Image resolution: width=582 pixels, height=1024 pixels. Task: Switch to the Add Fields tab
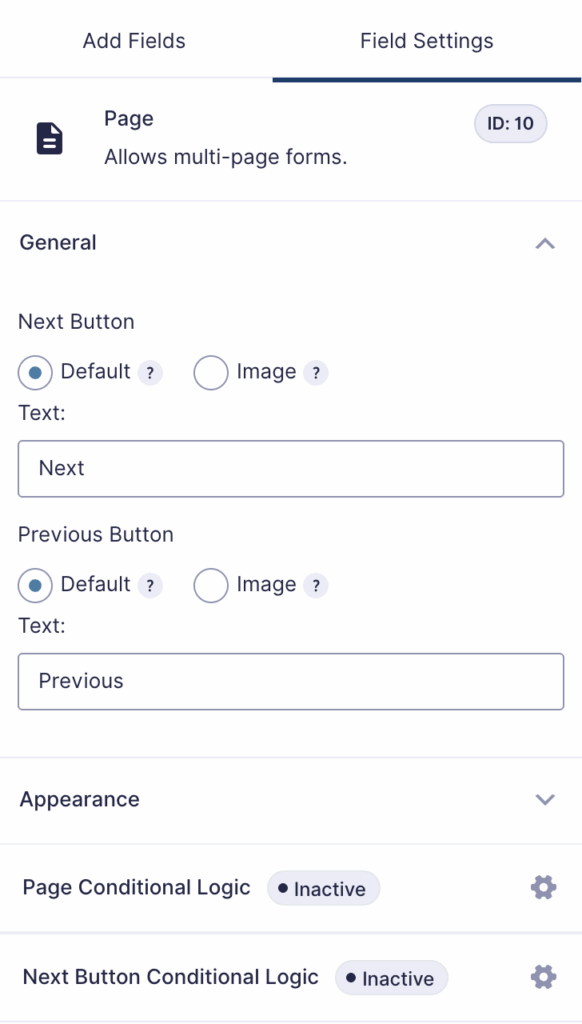(131, 40)
